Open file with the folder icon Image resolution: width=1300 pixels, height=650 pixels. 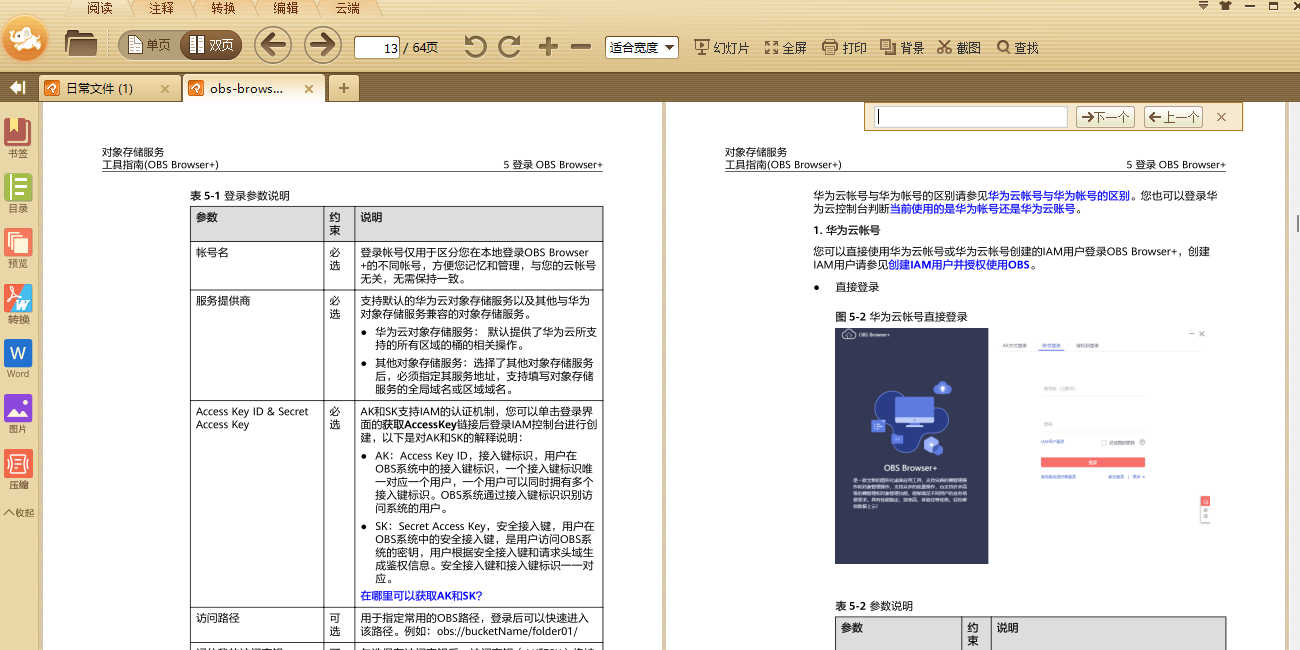80,44
